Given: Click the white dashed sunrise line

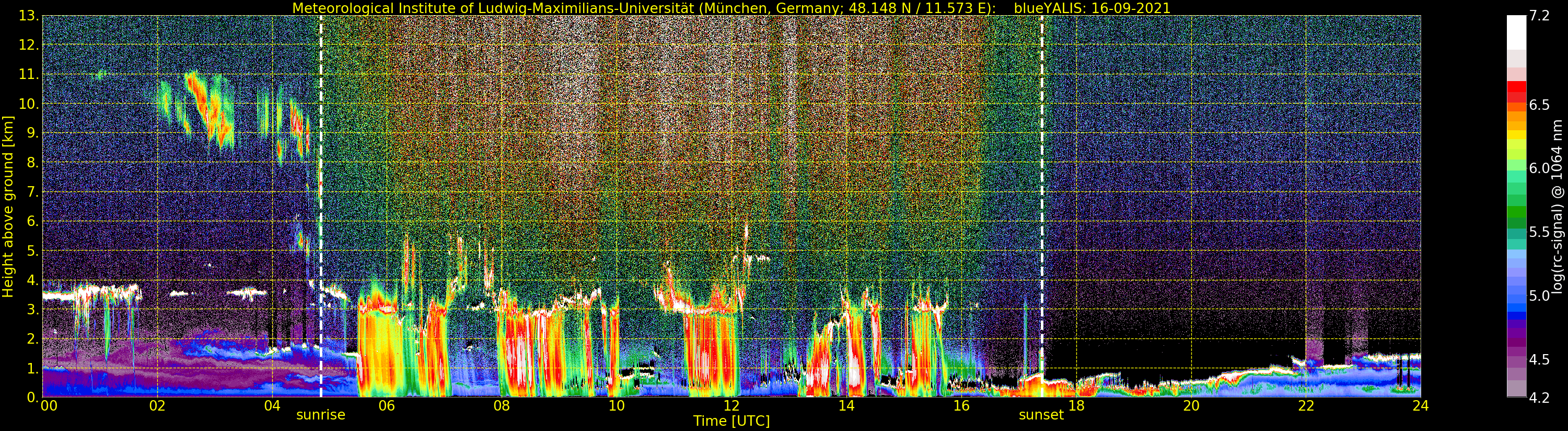Looking at the screenshot, I should (x=321, y=206).
